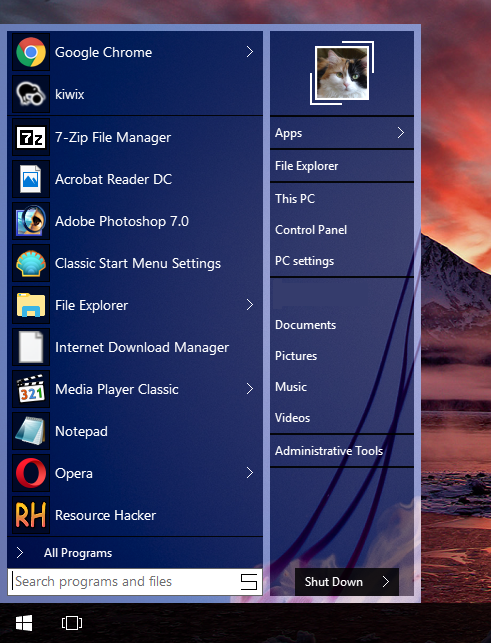Open This PC

coord(342,198)
